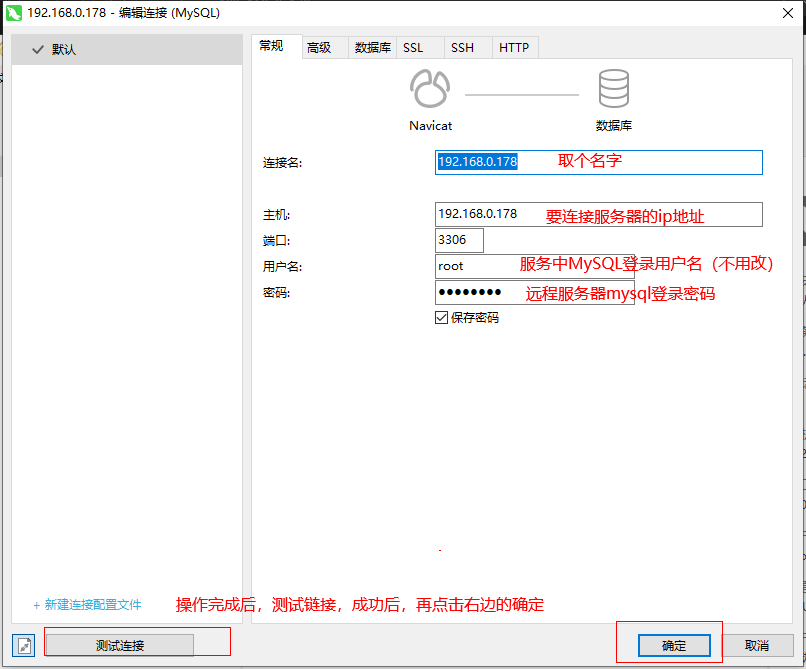Click the database cylinder icon
The height and width of the screenshot is (669, 806).
[613, 88]
